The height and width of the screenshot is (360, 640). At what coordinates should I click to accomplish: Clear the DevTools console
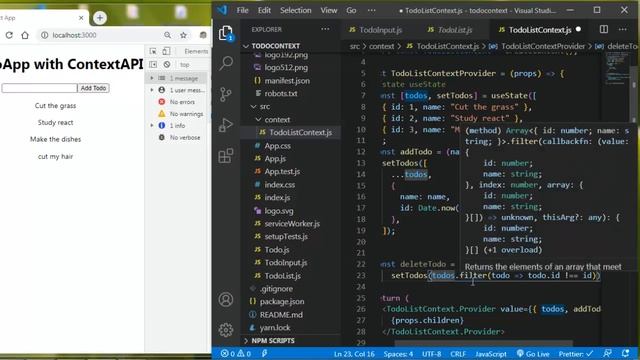[x=167, y=64]
